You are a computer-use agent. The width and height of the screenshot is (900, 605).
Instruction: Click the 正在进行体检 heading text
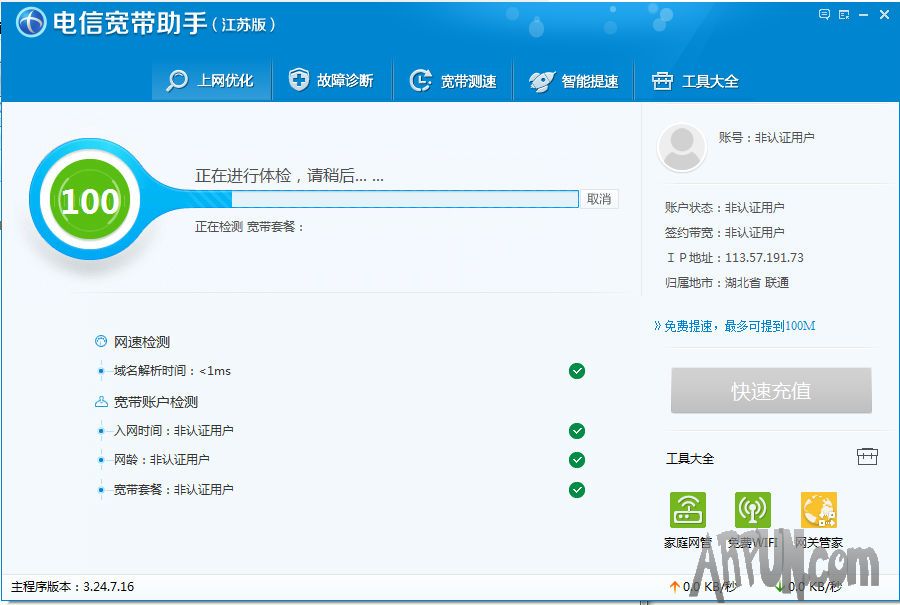[x=289, y=176]
